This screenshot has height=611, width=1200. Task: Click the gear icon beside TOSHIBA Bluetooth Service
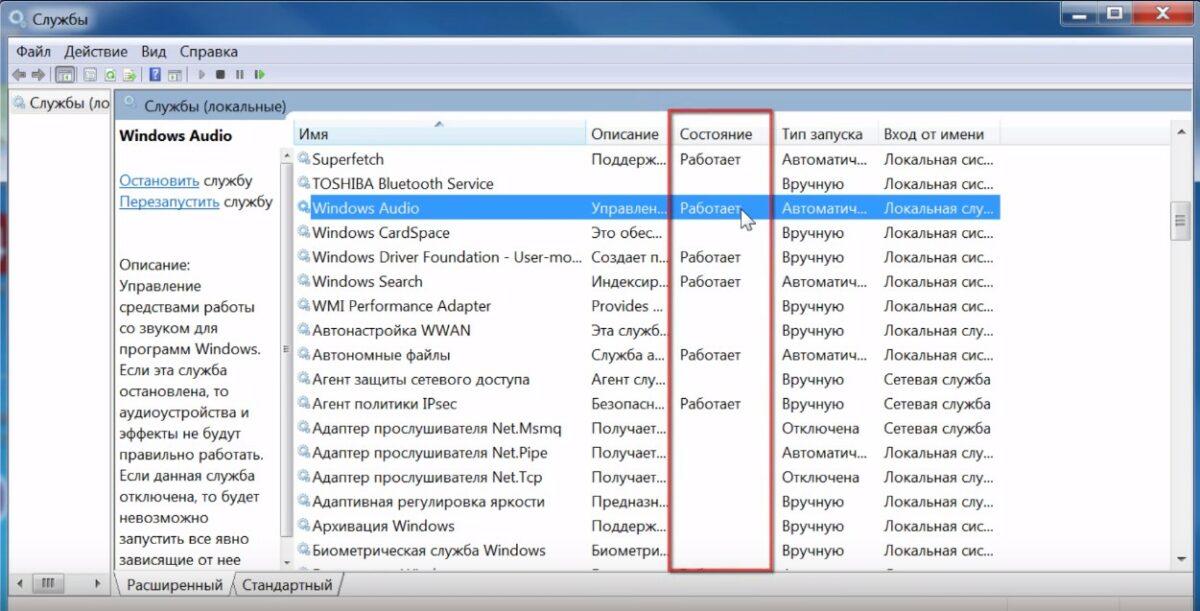(304, 184)
